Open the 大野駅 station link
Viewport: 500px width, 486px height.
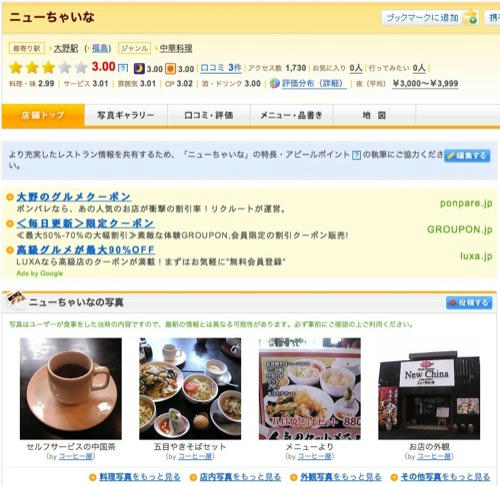click(x=66, y=48)
